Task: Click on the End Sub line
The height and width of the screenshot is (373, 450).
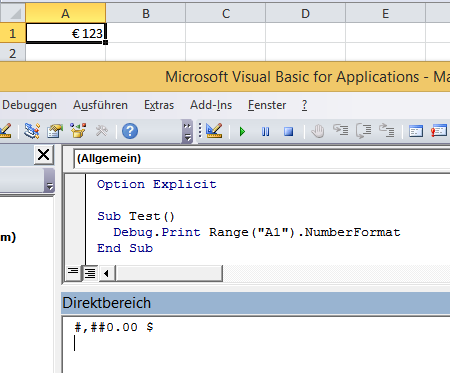Action: click(125, 248)
